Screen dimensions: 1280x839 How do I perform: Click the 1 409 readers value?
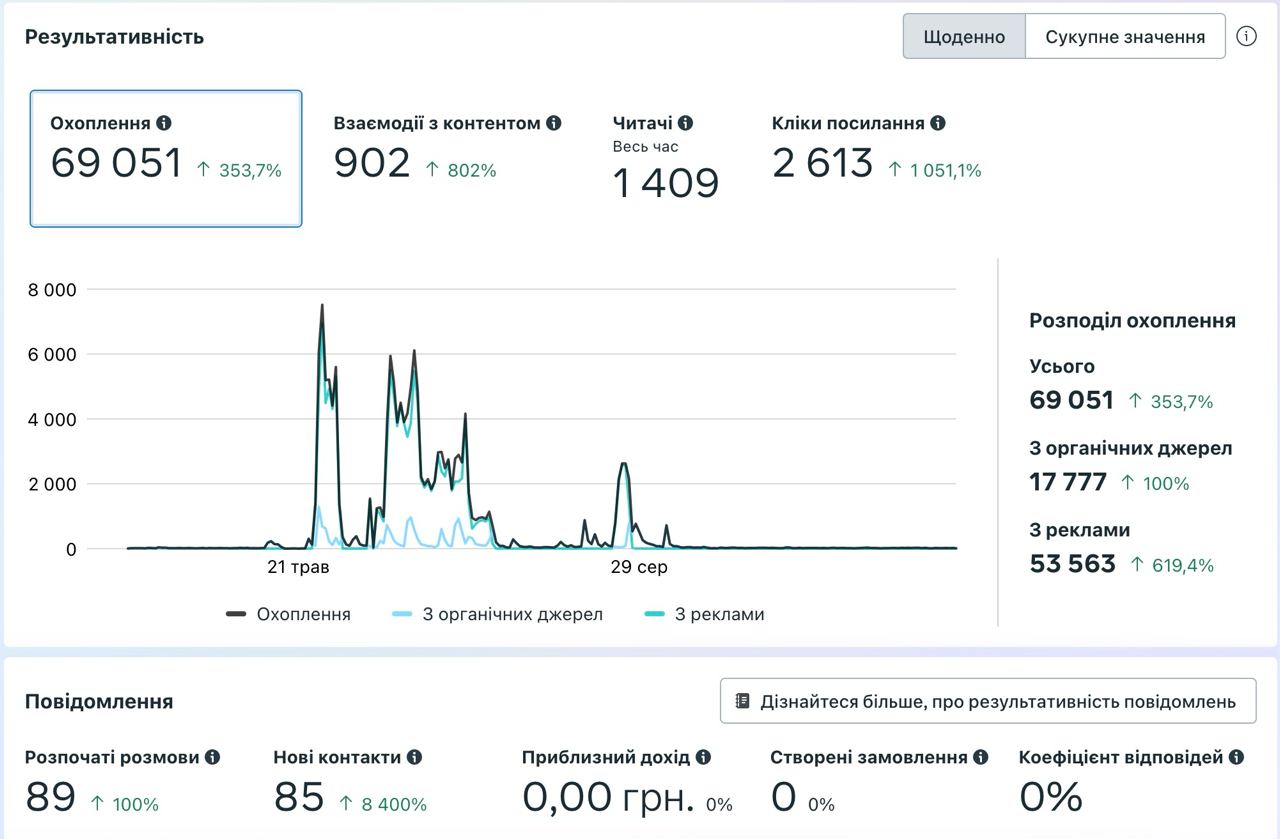click(666, 184)
